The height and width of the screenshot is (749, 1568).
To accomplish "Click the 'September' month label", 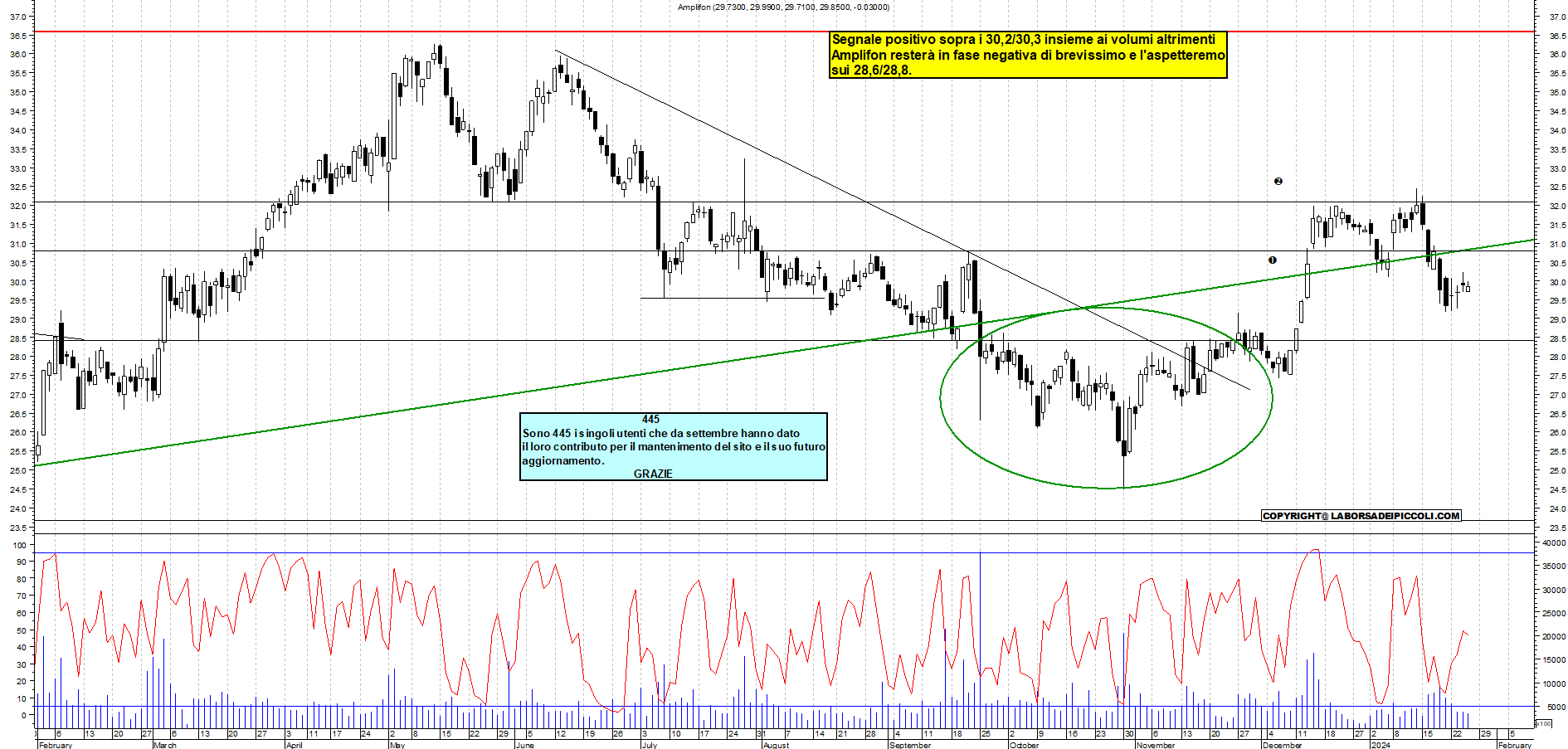I will click(x=910, y=745).
